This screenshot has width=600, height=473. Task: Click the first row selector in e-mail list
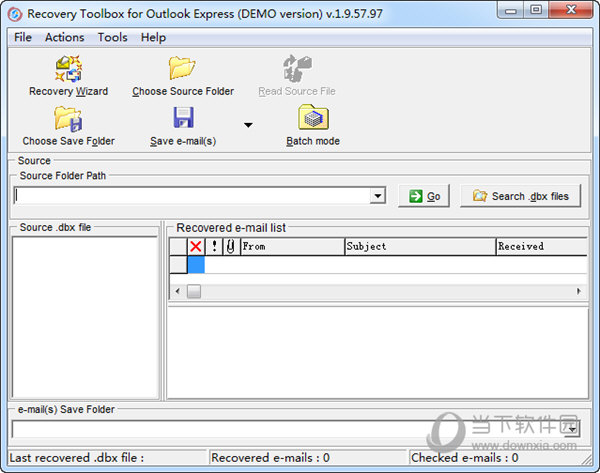[178, 265]
